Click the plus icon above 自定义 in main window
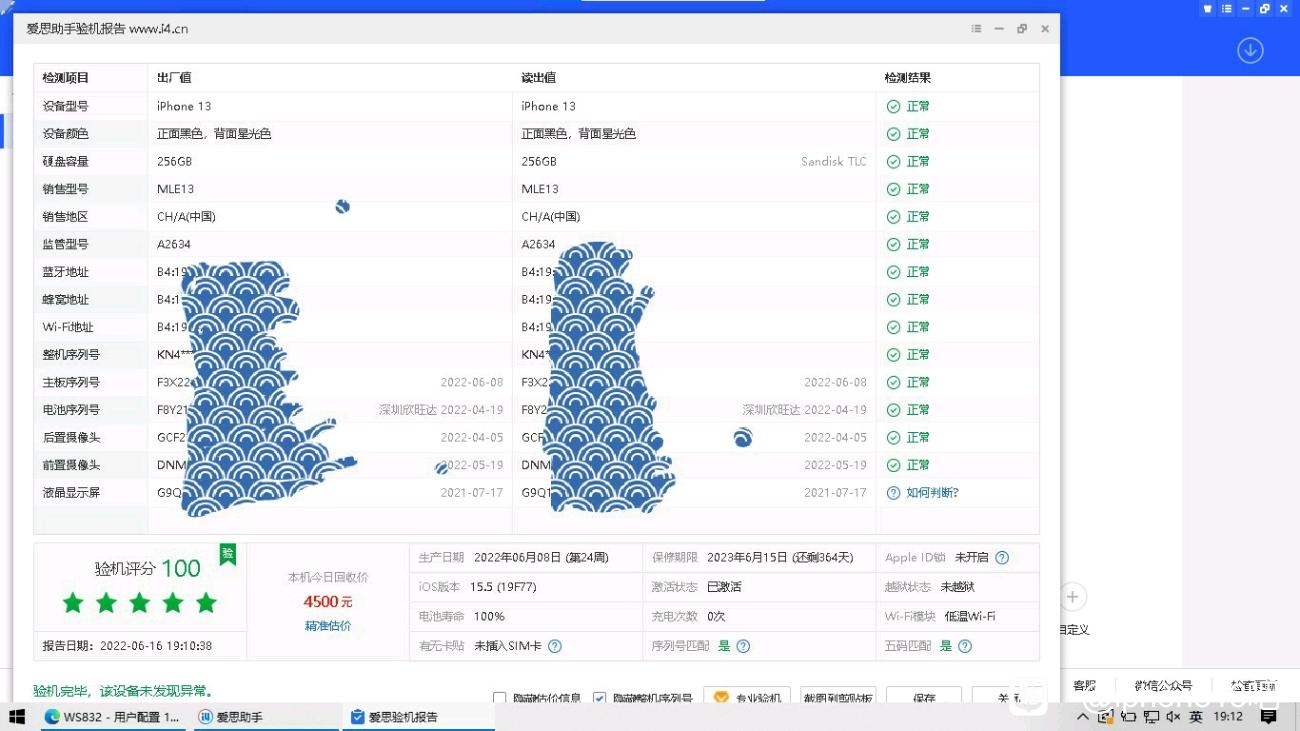Viewport: 1300px width, 731px height. [1072, 597]
